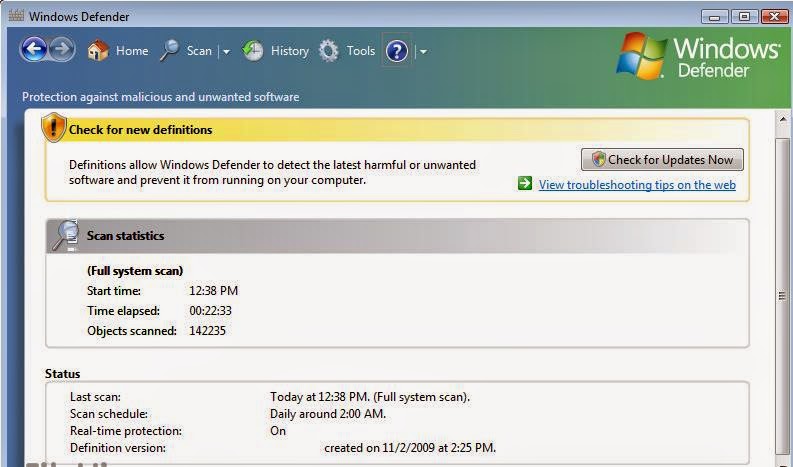Click the scrollbar up arrow
Image resolution: width=793 pixels, height=467 pixels.
click(783, 119)
